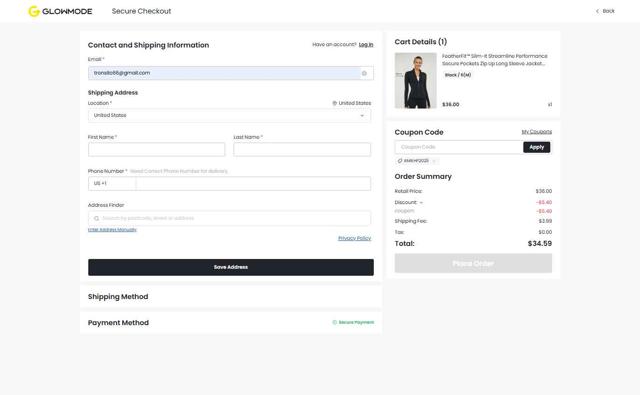This screenshot has width=640, height=395.
Task: Expand the Shipping Method section
Action: tap(231, 297)
